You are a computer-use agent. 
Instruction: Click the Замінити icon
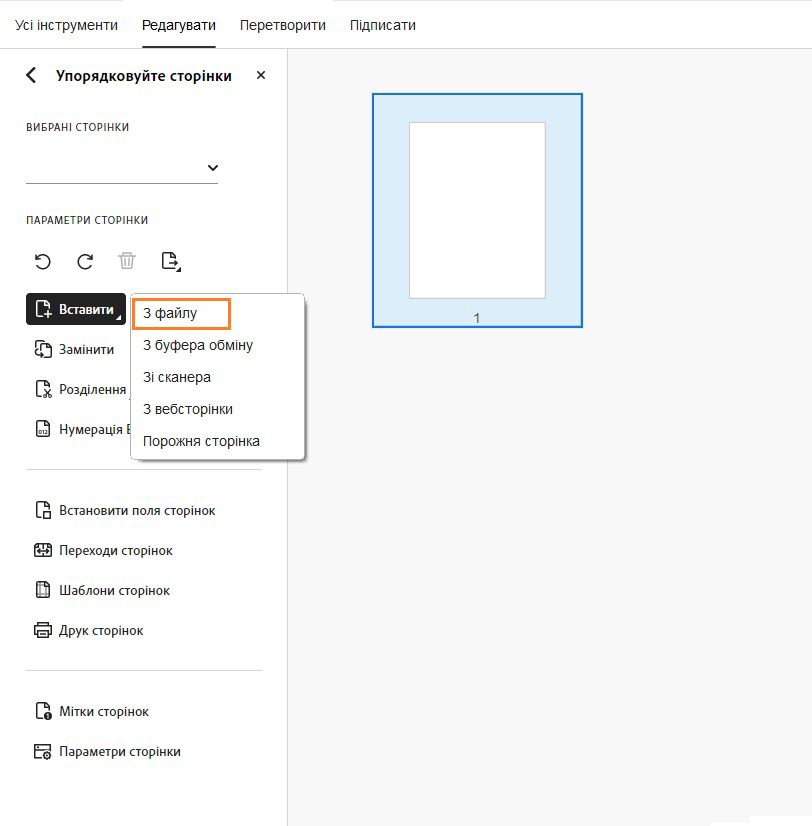43,349
